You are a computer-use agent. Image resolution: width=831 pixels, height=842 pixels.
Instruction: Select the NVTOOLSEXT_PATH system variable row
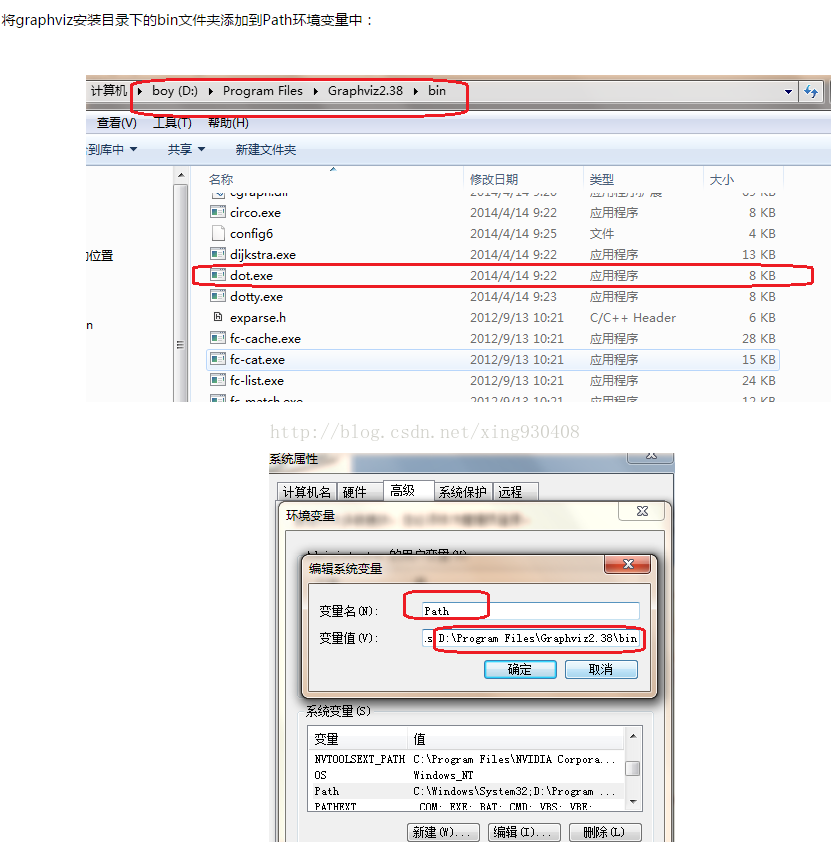click(x=467, y=759)
